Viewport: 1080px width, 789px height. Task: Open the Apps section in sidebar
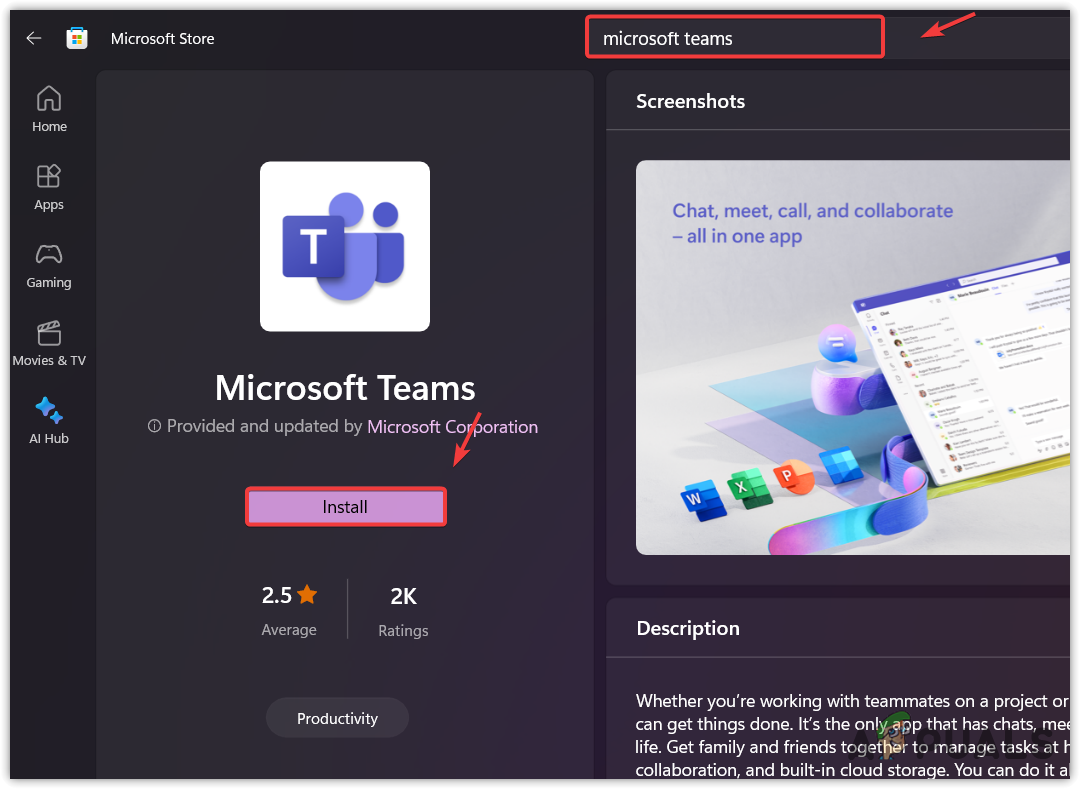click(49, 187)
